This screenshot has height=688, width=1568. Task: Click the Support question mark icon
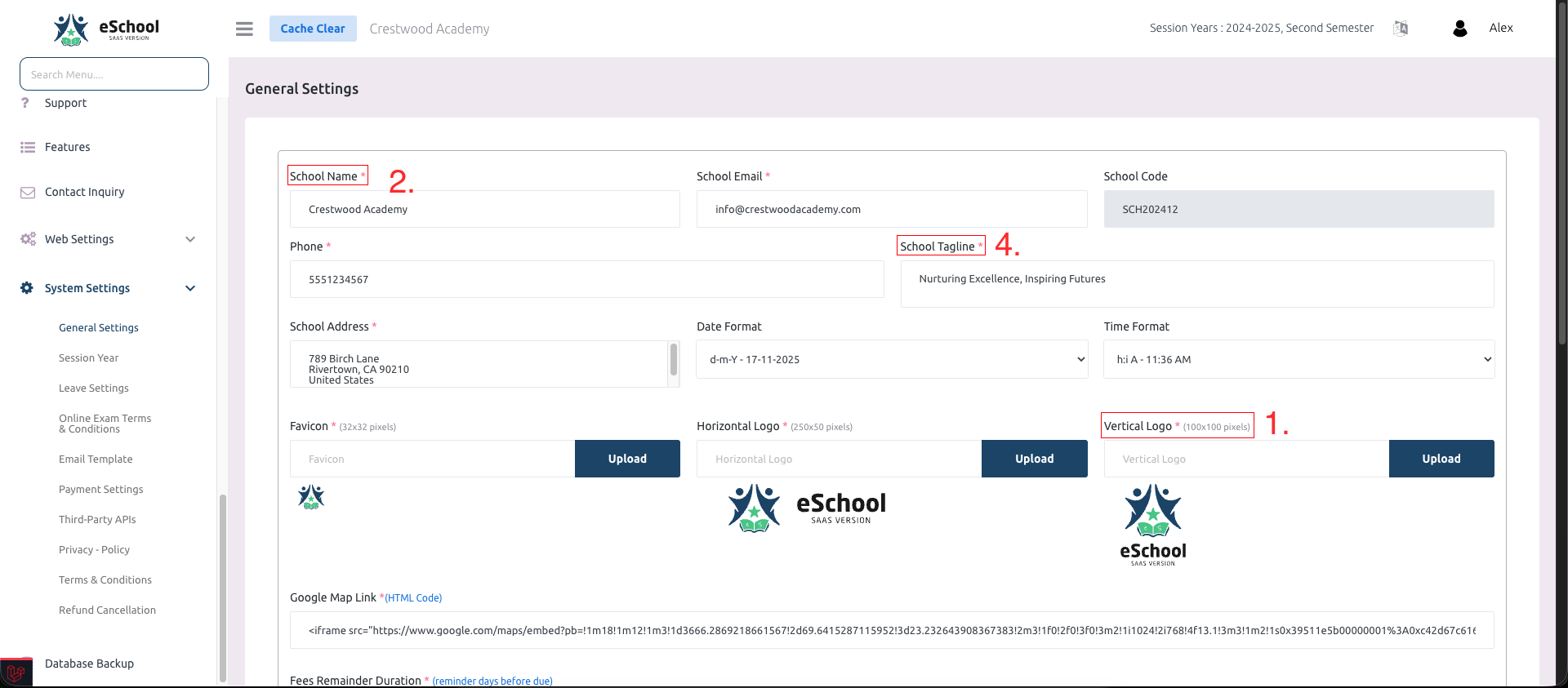pos(25,103)
